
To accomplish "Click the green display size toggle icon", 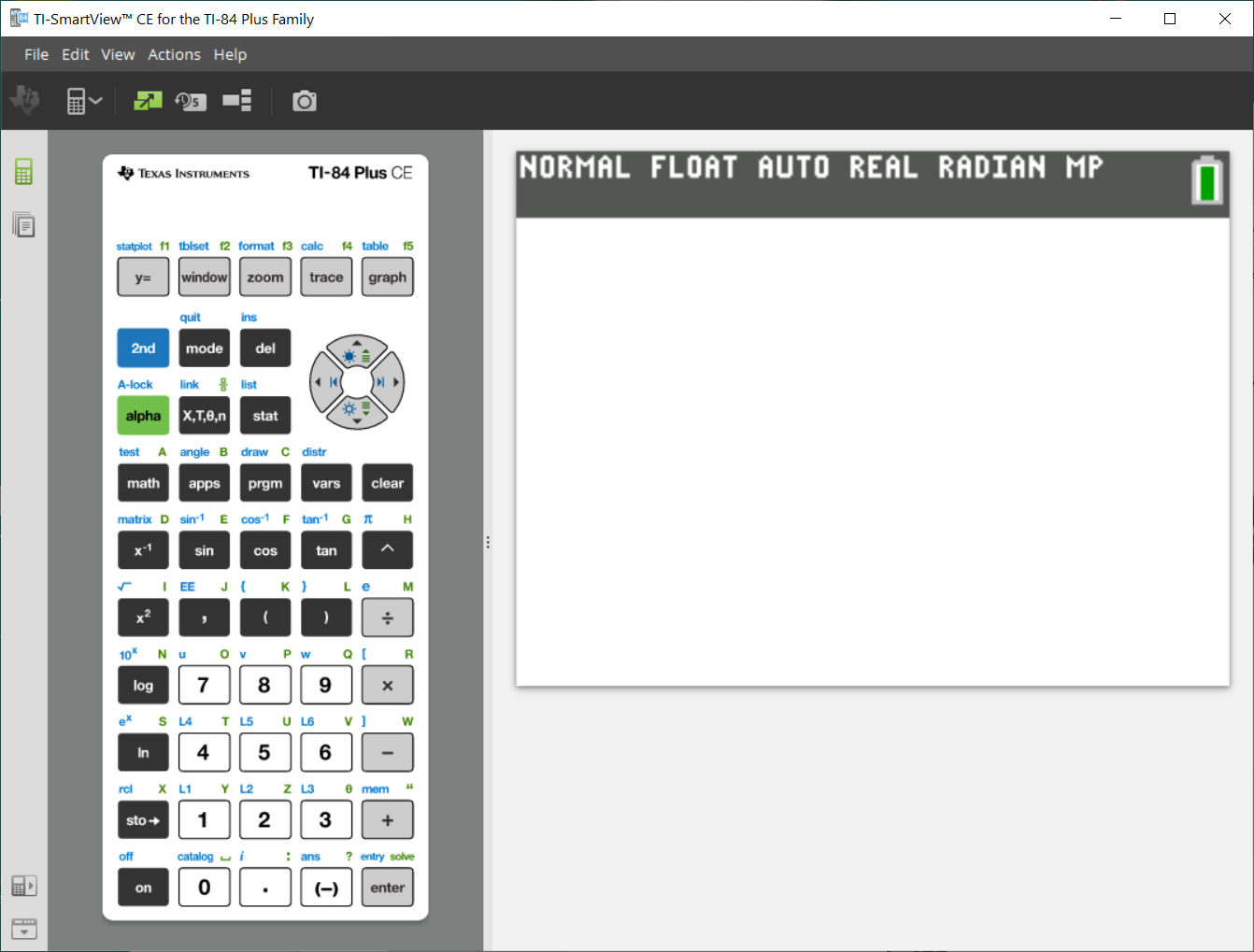I will (148, 101).
